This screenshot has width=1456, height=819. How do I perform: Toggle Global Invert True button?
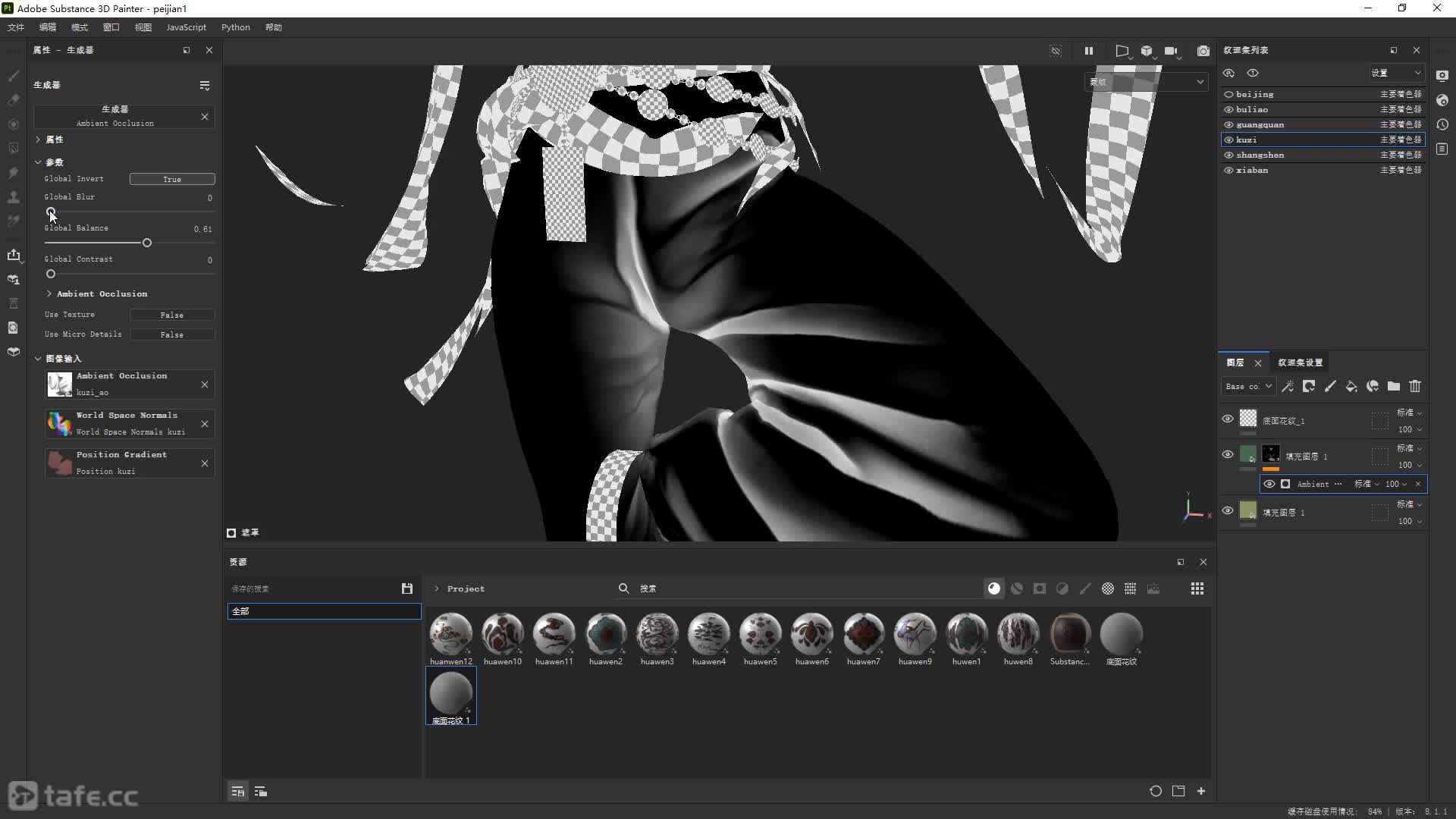click(172, 179)
